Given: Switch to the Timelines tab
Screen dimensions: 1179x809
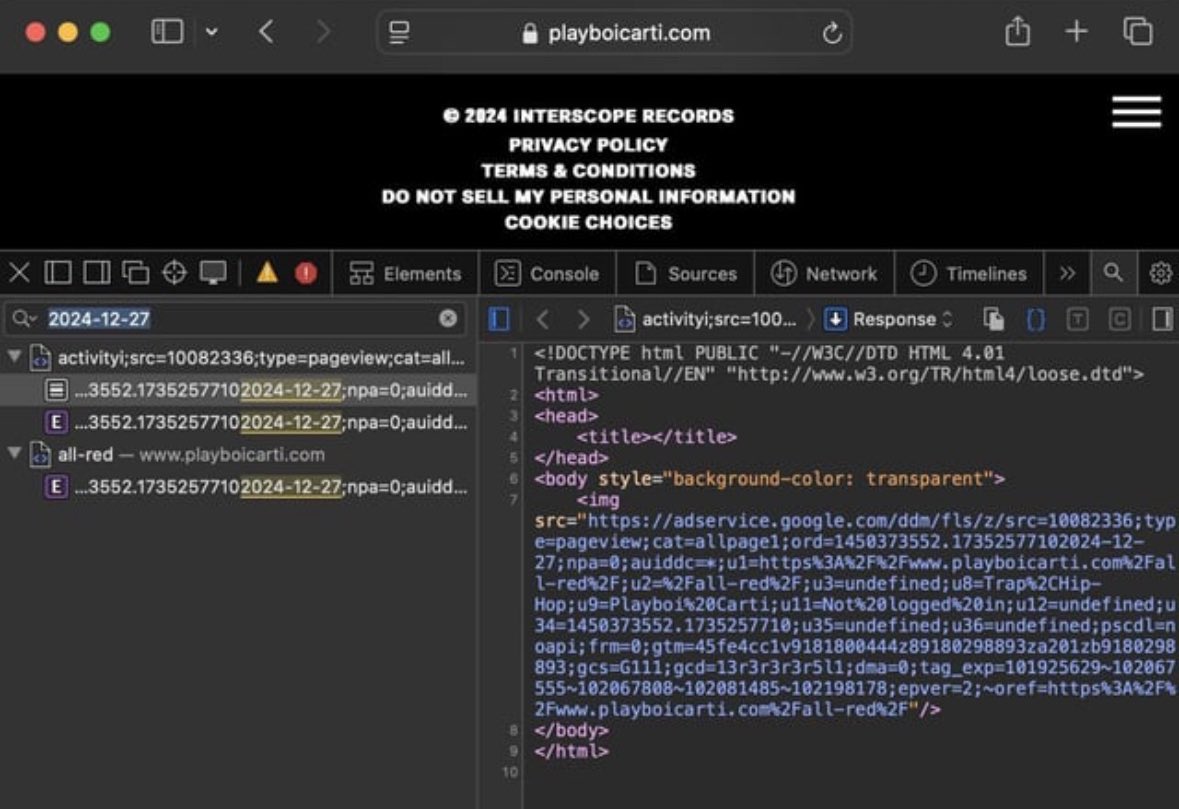Looking at the screenshot, I should [x=968, y=274].
